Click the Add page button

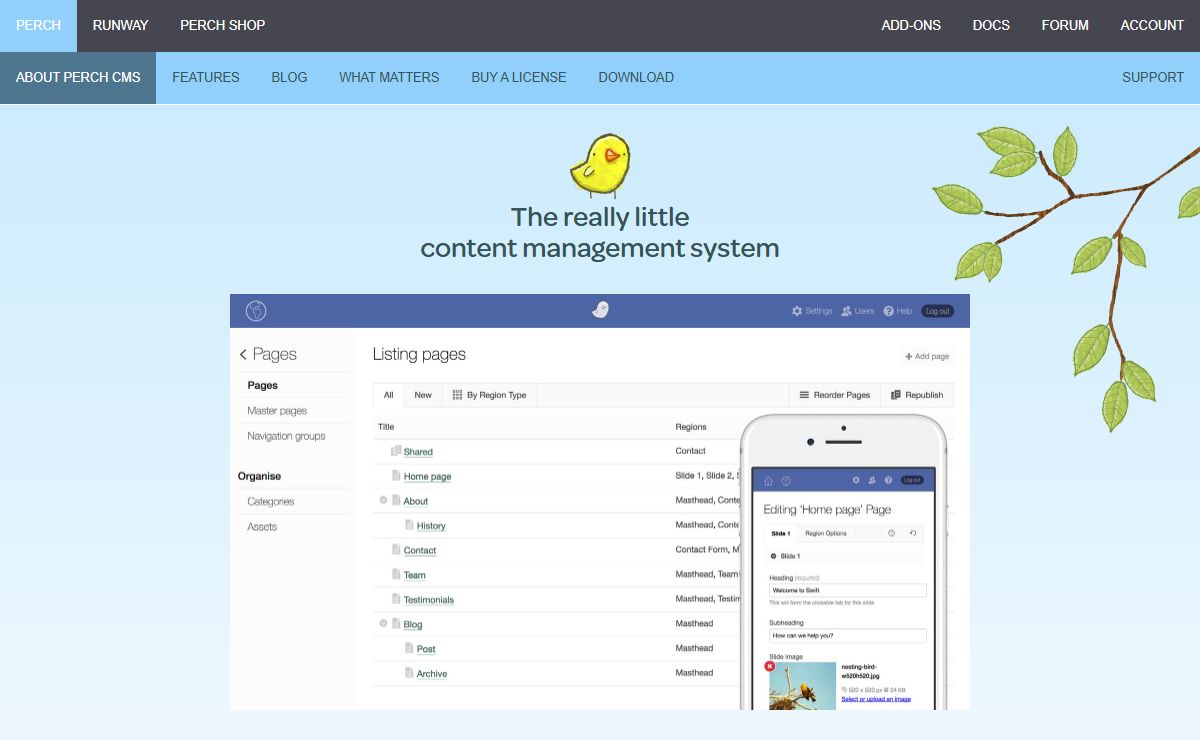[926, 356]
